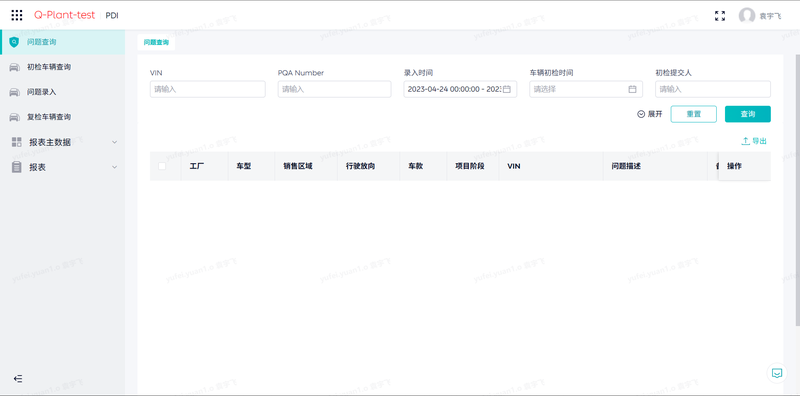Click the Q-Plant-test logo text
The height and width of the screenshot is (396, 800).
[64, 15]
